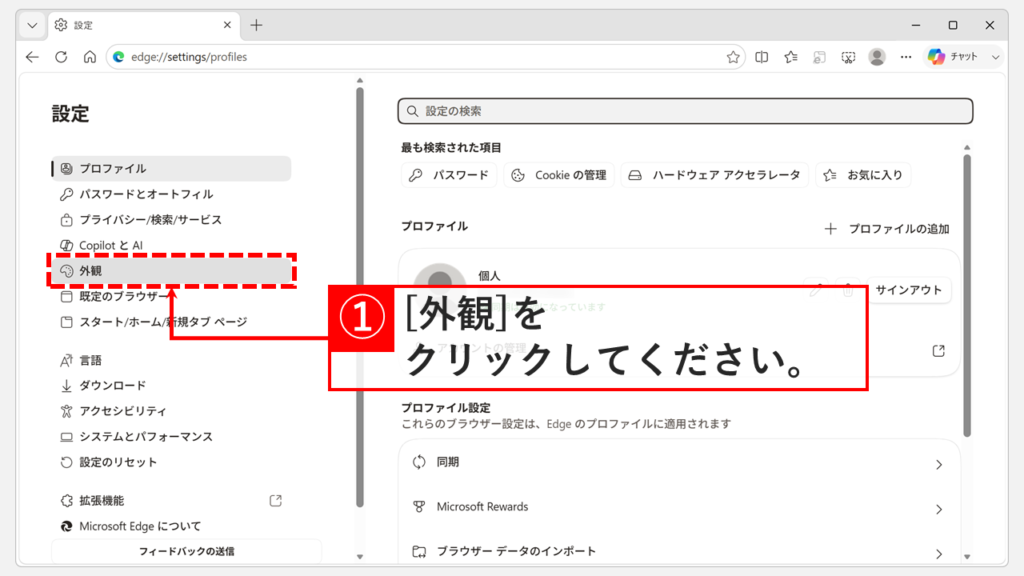The image size is (1024, 576).
Task: Open 既定のブラウザー settings
Action: point(172,296)
